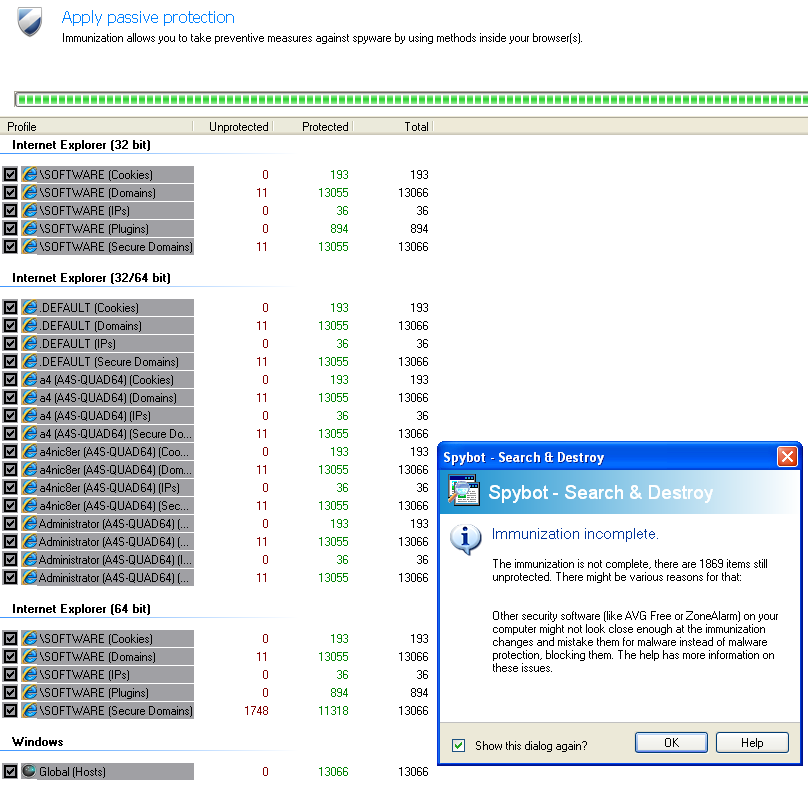Toggle the checkbox for a4nic8er (A4S-QUAD64) (IPs)
The width and height of the screenshot is (808, 796).
click(x=10, y=488)
